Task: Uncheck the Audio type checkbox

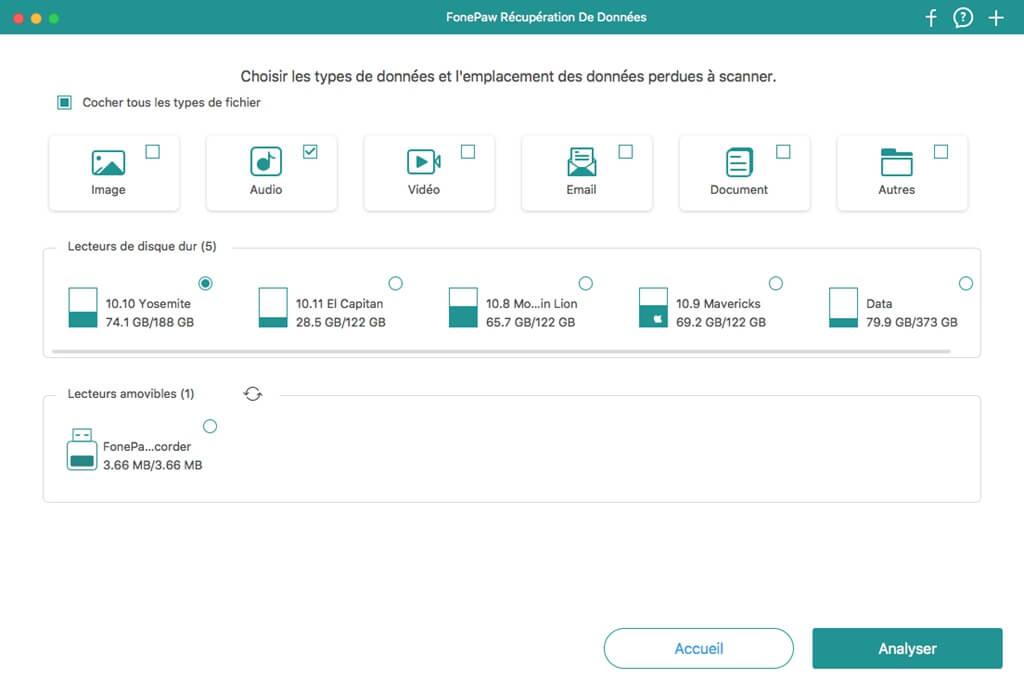Action: click(x=310, y=151)
